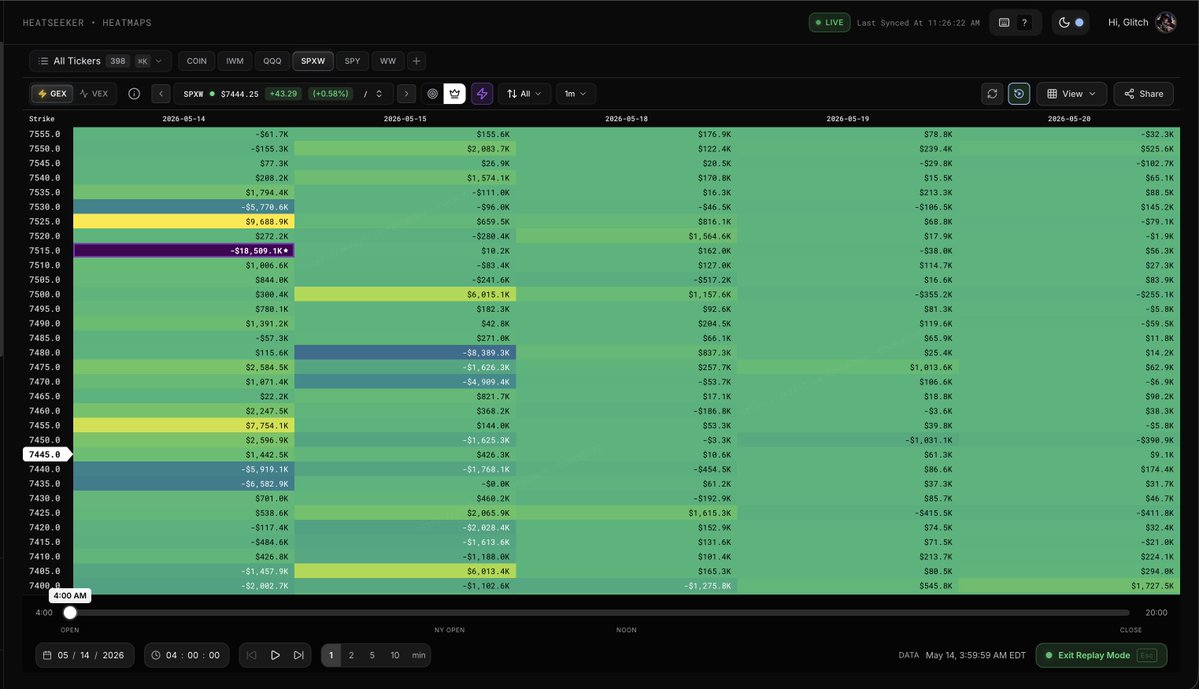Image resolution: width=1199 pixels, height=689 pixels.
Task: Click the HEATSEEKER logo text
Action: 54,23
